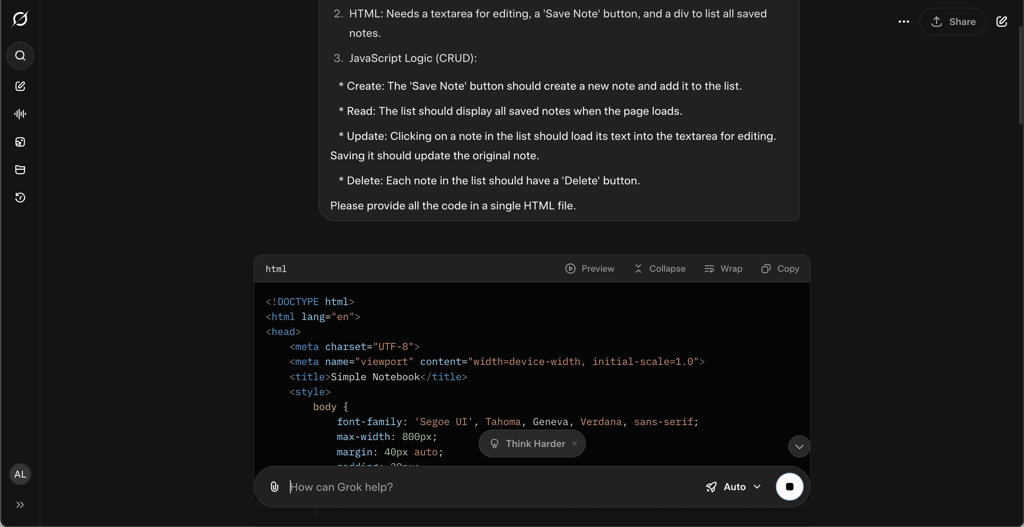Viewport: 1024px width, 527px height.
Task: Toggle Wrap for the code block
Action: pos(724,268)
